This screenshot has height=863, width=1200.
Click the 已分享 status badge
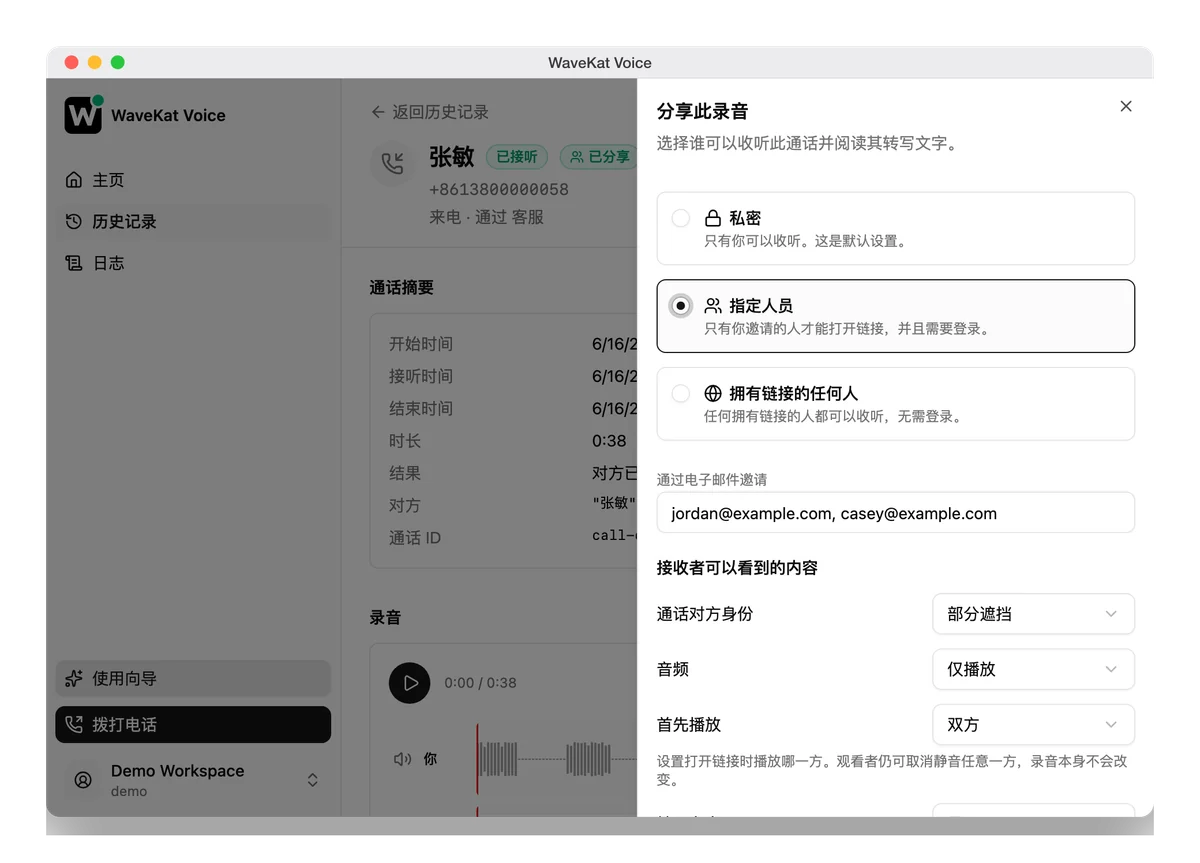599,156
